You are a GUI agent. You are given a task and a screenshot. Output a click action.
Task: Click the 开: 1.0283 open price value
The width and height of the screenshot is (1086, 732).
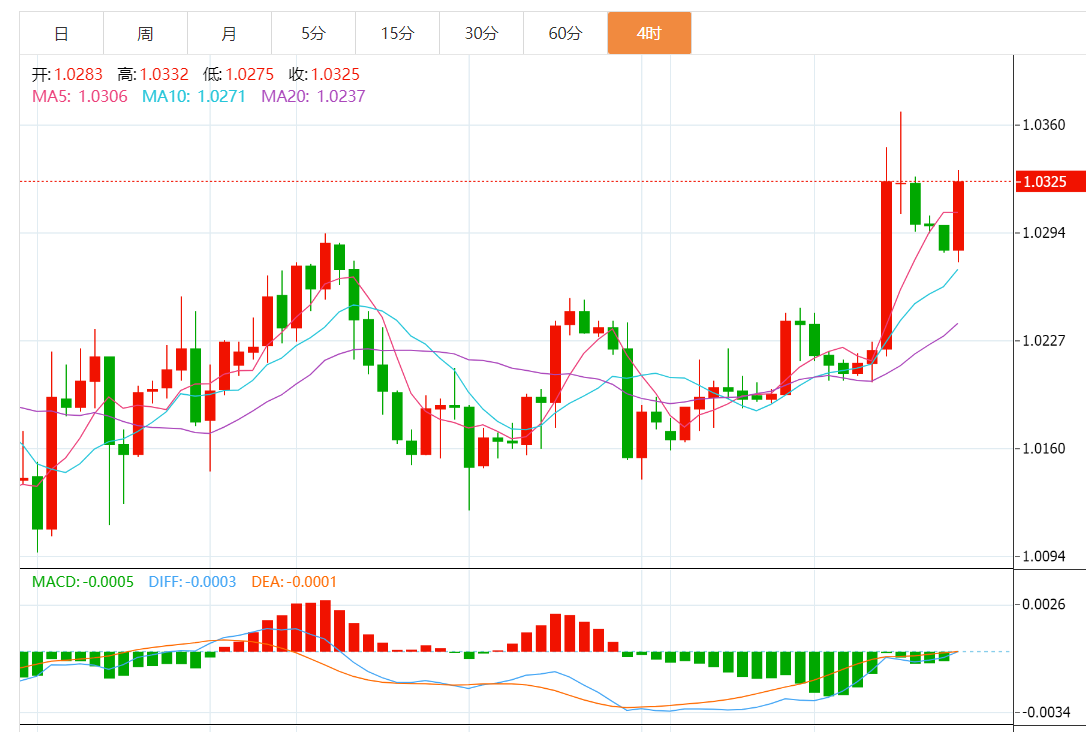[x=67, y=74]
